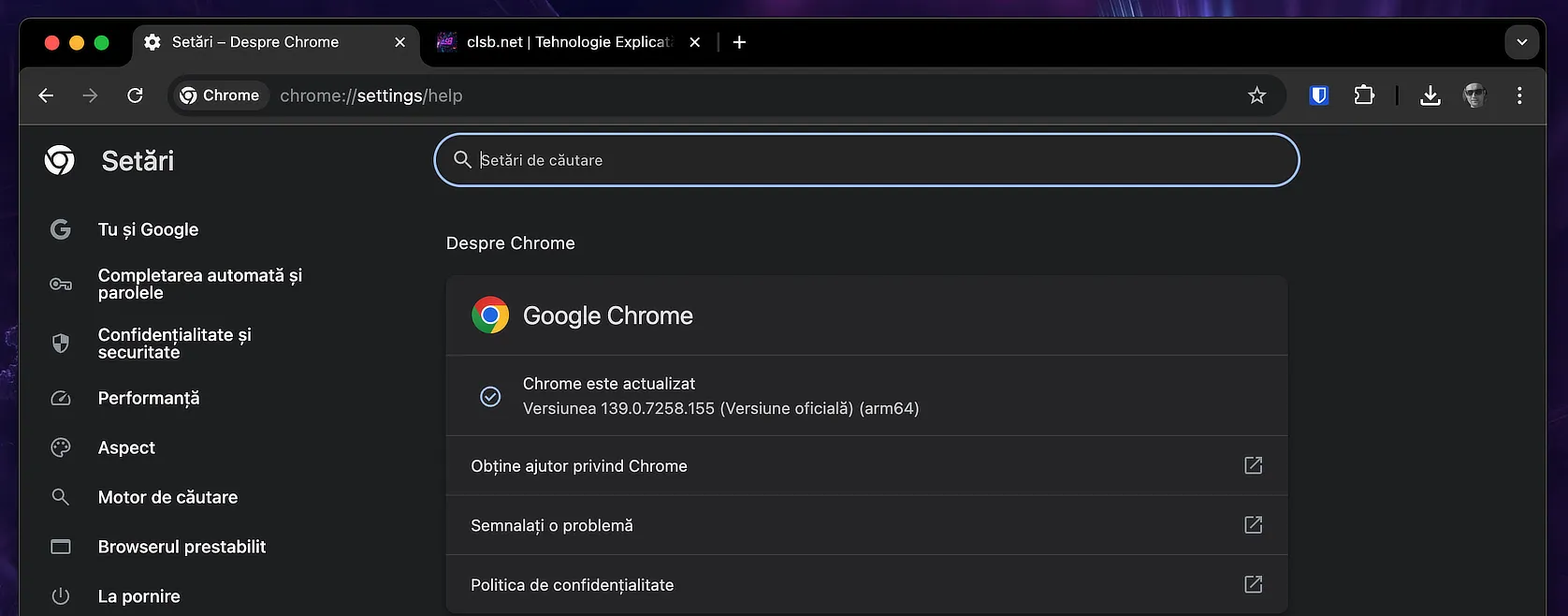This screenshot has width=1568, height=616.
Task: Click the Motor de căutare magnifier icon
Action: (x=61, y=497)
